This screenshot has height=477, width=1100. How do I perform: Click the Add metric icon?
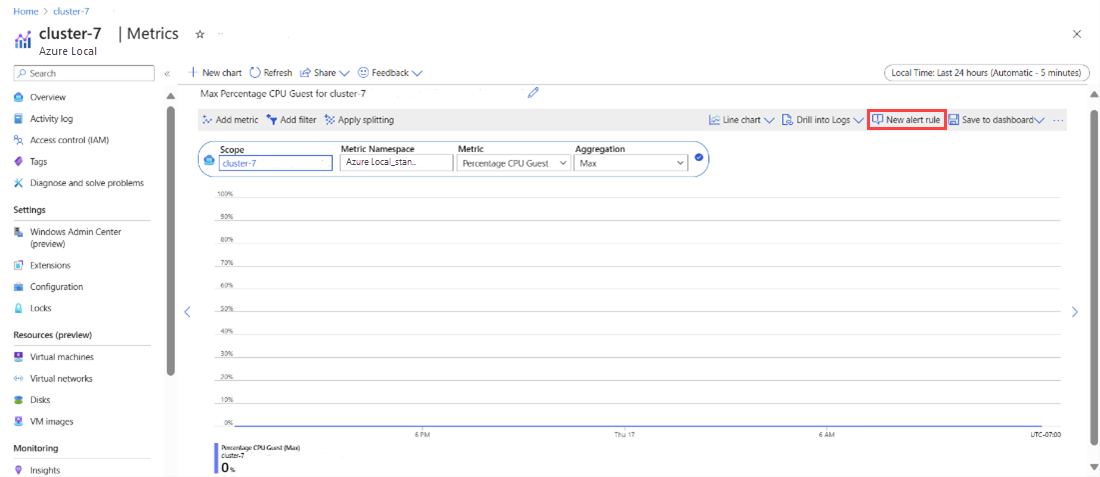(207, 120)
